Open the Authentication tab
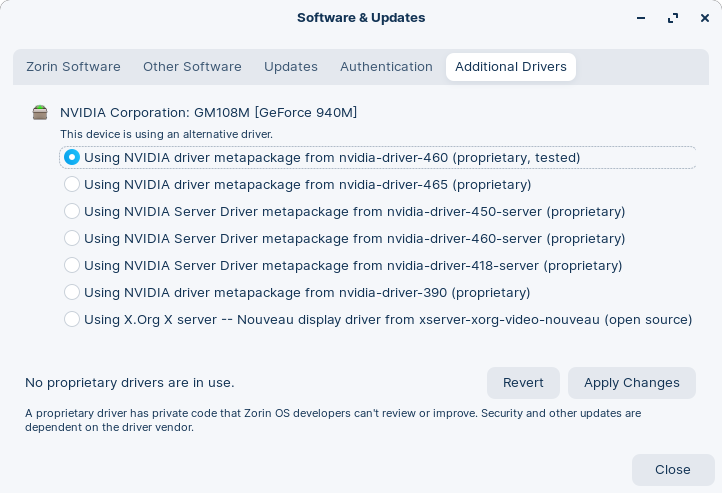Image resolution: width=722 pixels, height=493 pixels. pos(386,67)
